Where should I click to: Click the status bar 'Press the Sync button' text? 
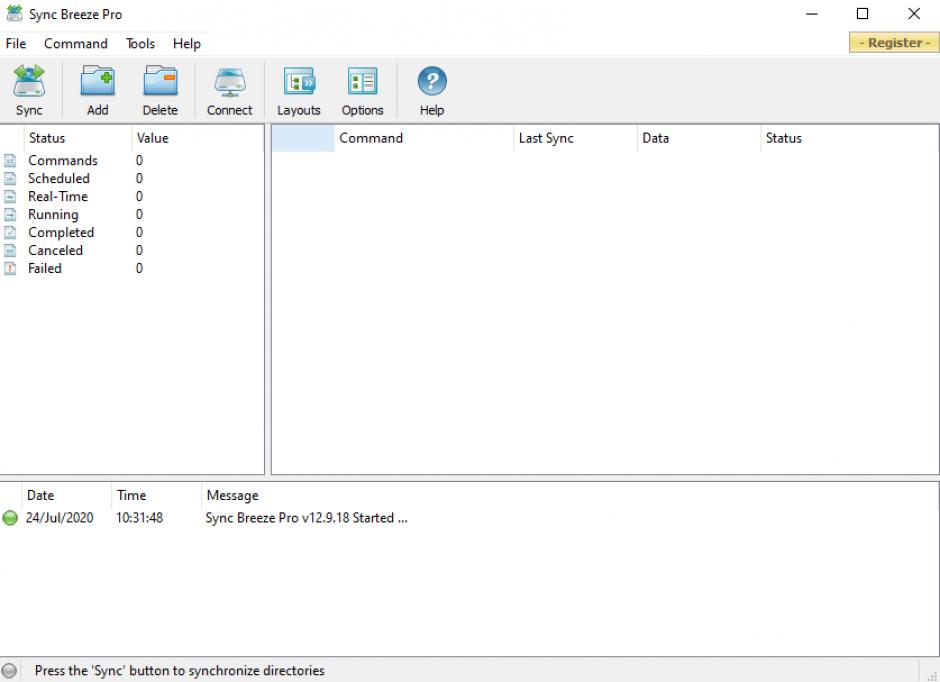coord(179,671)
